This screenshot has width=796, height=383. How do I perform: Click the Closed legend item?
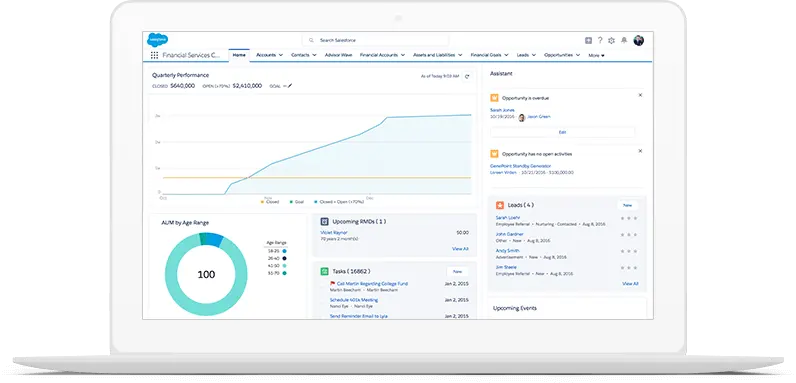coord(270,202)
